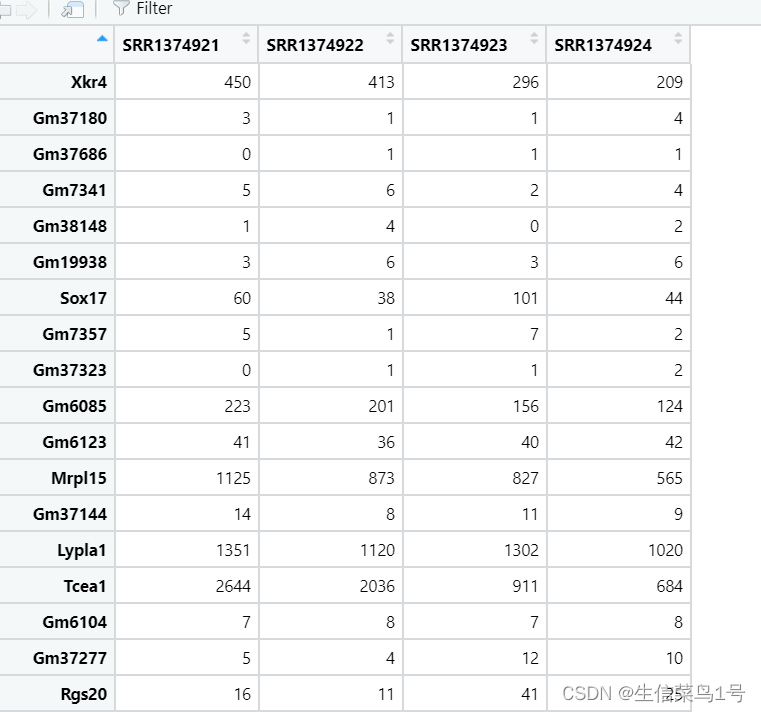
Task: Select the Gm37180 row name
Action: point(57,117)
